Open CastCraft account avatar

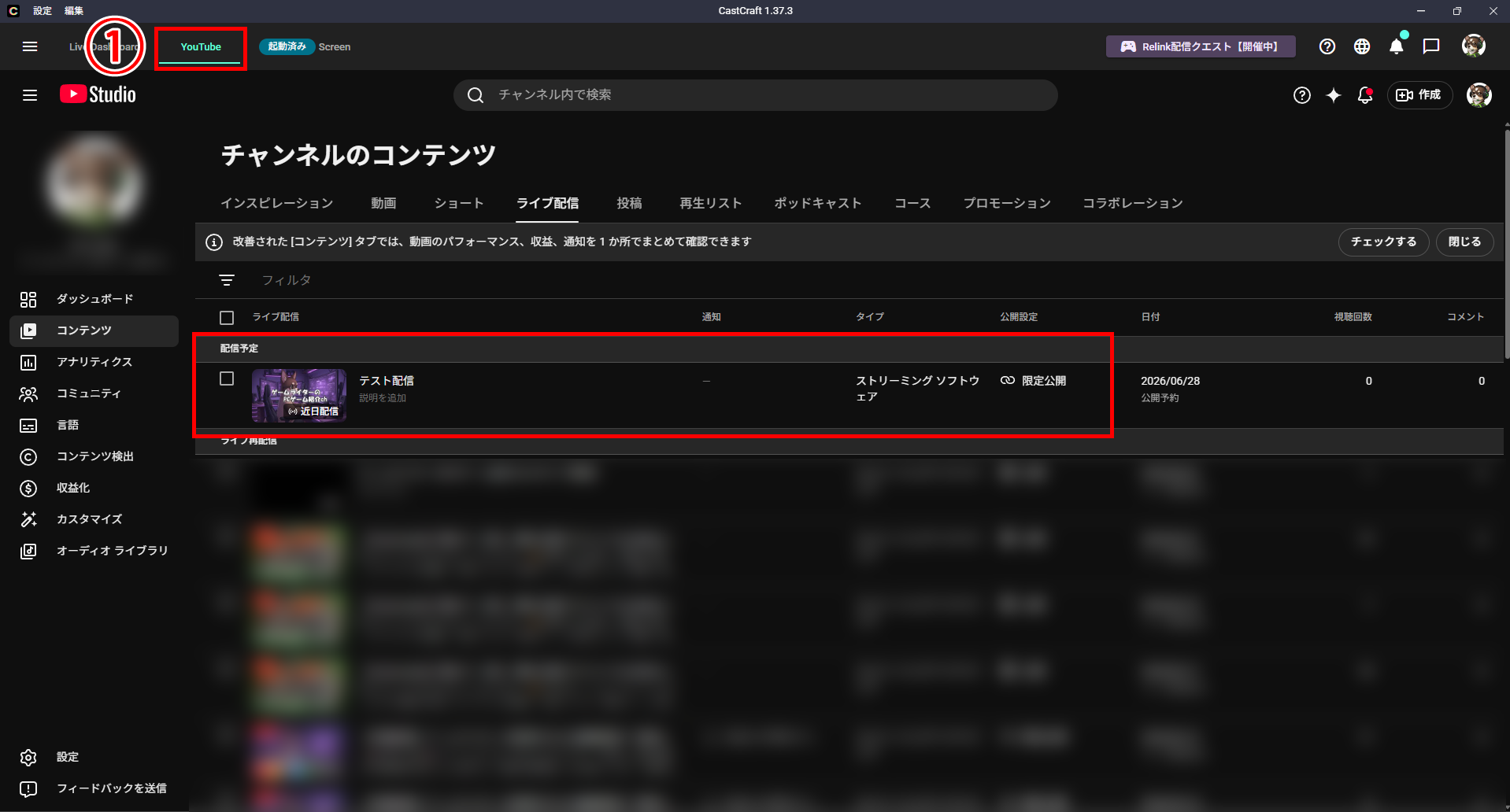pyautogui.click(x=1474, y=46)
